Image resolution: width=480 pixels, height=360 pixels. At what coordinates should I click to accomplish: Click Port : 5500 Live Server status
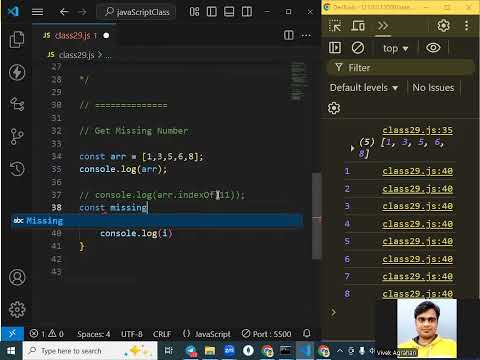click(266, 334)
